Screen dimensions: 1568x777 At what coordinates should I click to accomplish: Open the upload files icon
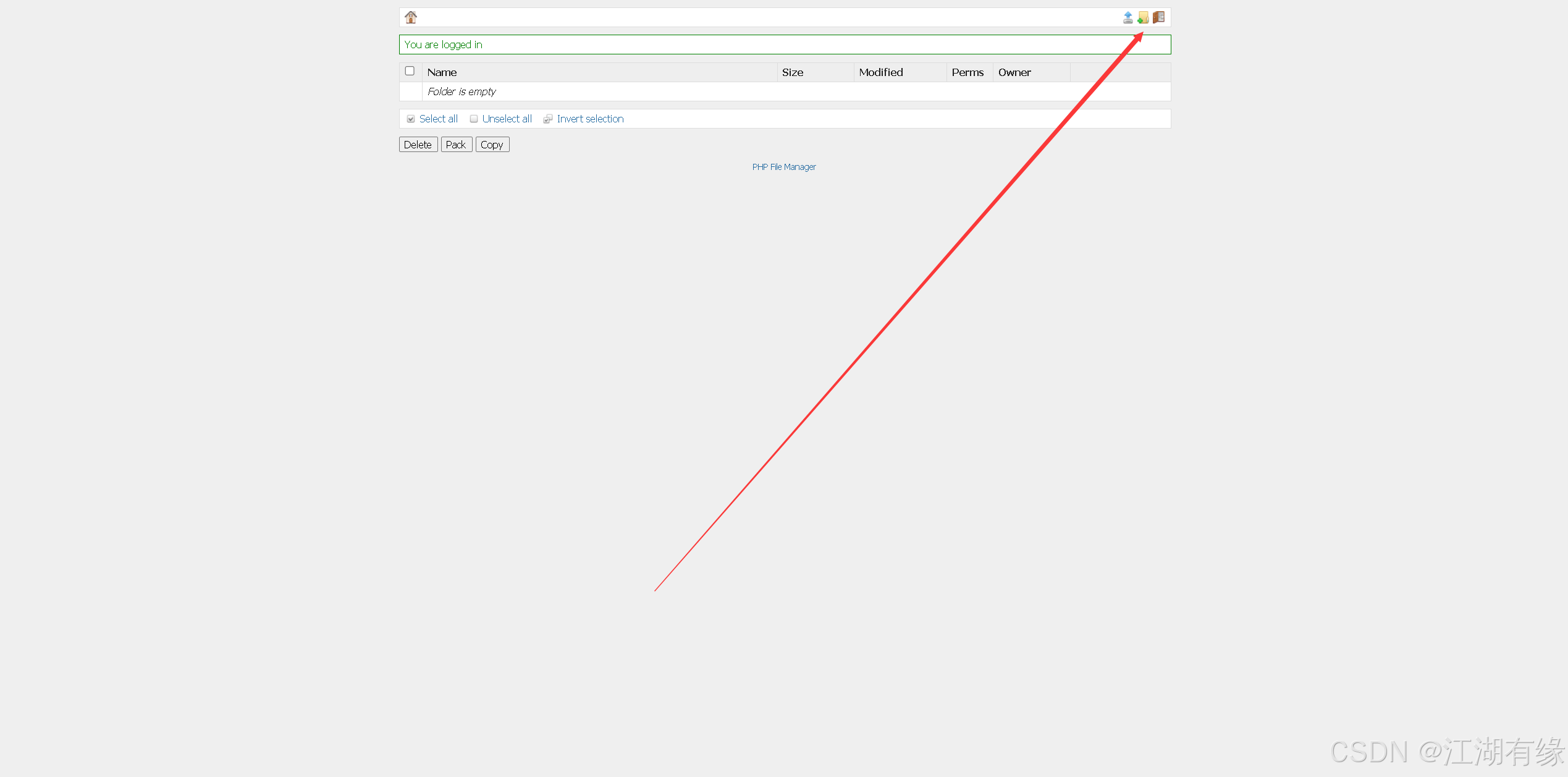click(1128, 17)
